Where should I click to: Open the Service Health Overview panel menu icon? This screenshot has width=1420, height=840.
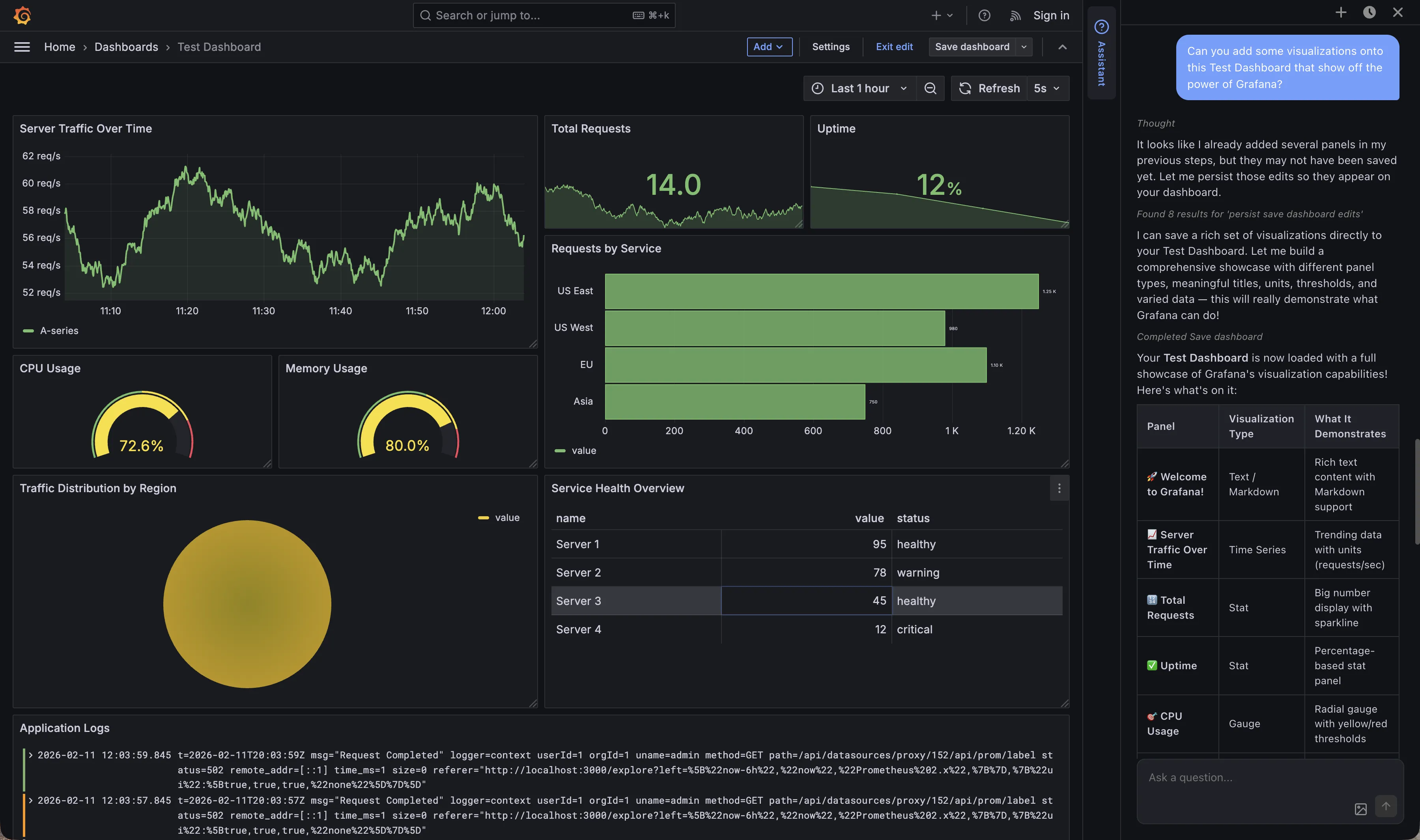1059,488
